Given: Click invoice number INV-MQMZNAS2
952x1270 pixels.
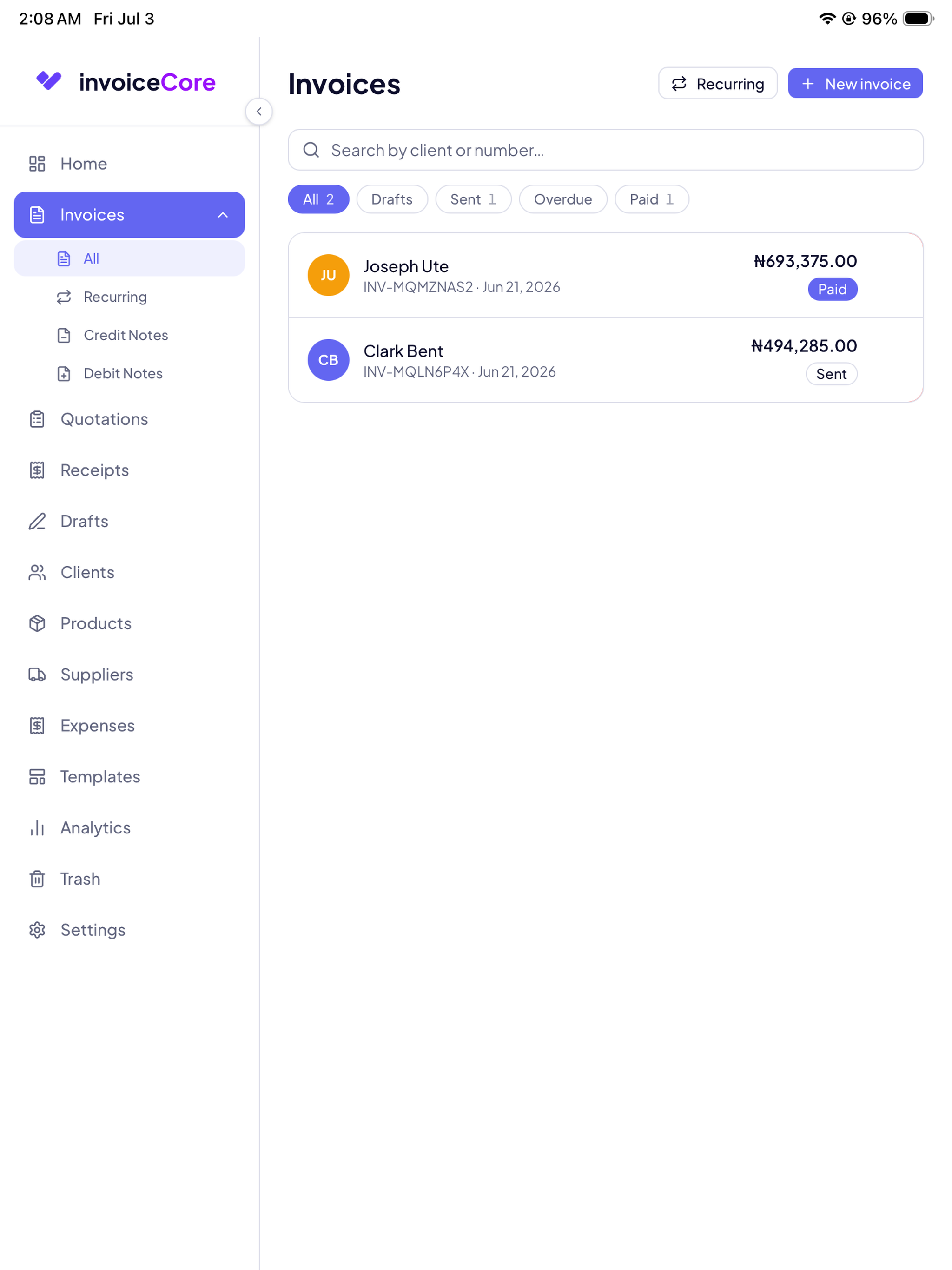Looking at the screenshot, I should click(x=418, y=287).
